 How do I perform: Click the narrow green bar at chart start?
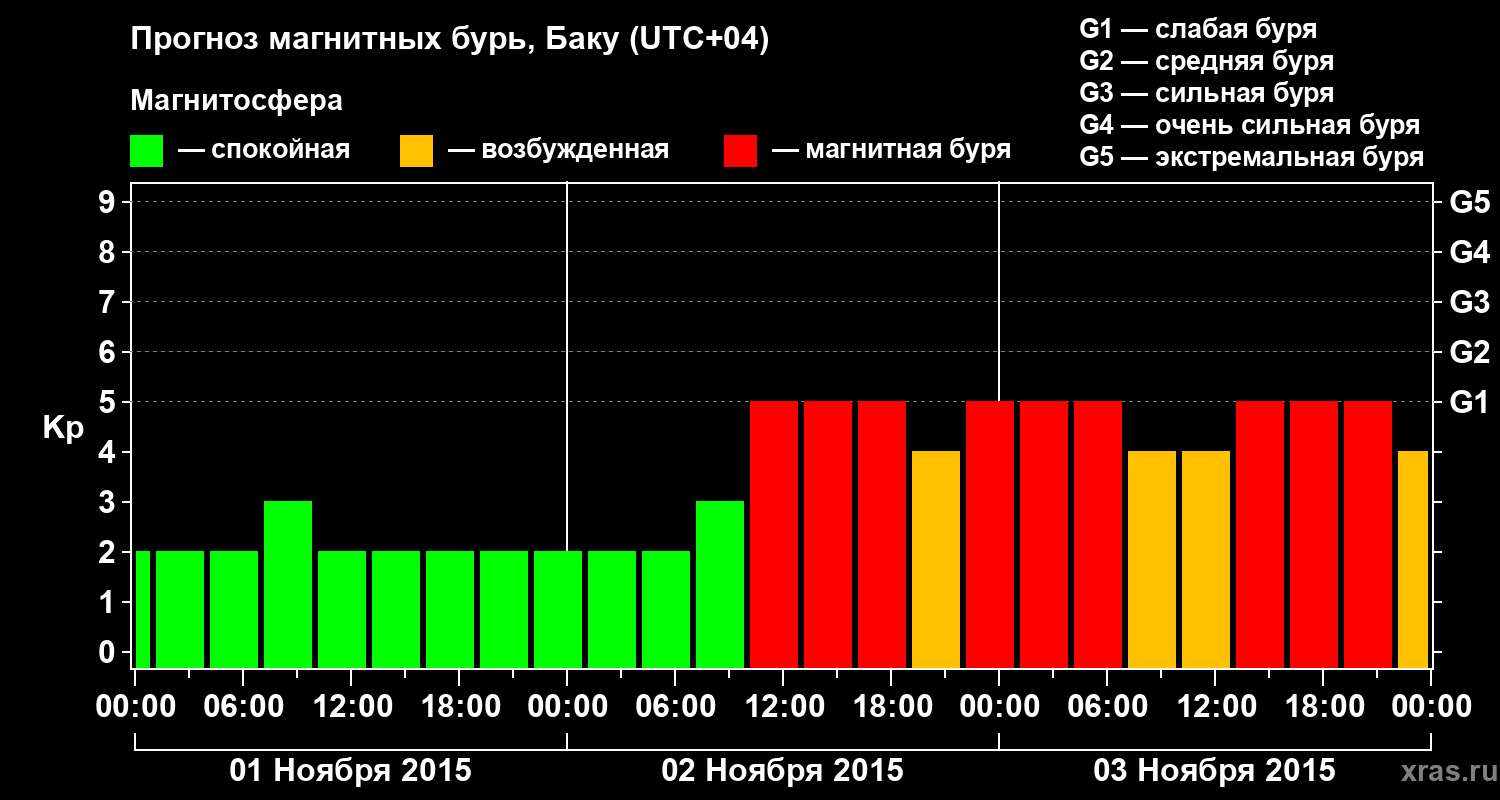[143, 609]
